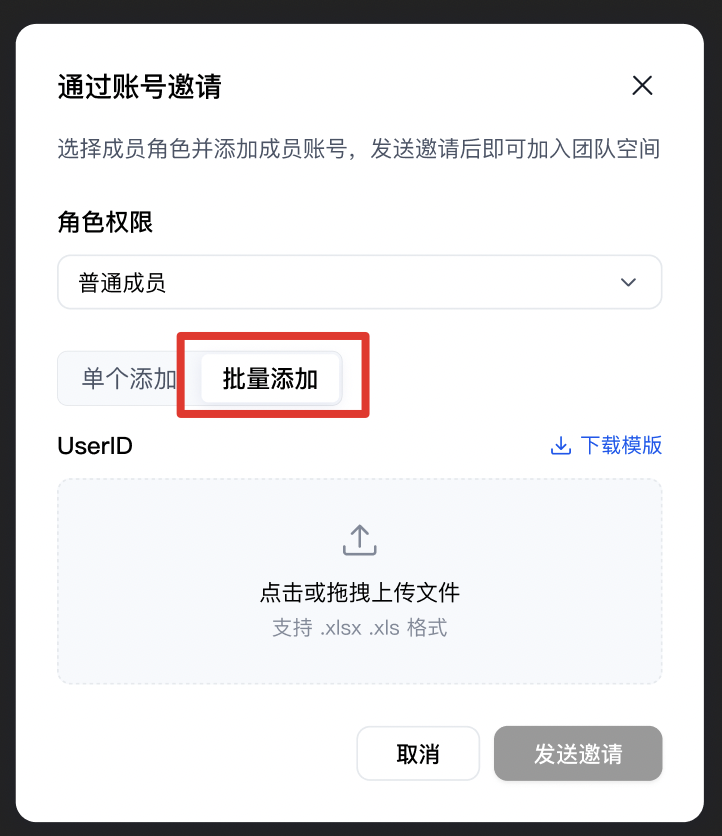The image size is (722, 836).
Task: Click the download arrow icon beside 下载模版
Action: [560, 445]
